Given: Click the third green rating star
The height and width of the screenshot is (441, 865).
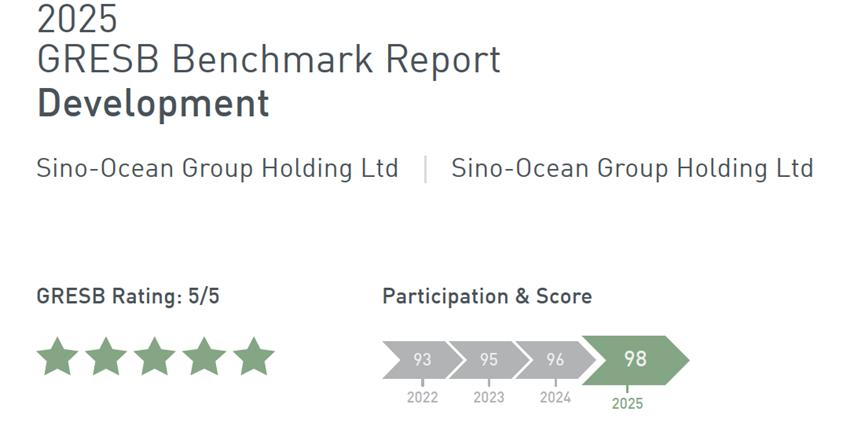Looking at the screenshot, I should coord(155,357).
